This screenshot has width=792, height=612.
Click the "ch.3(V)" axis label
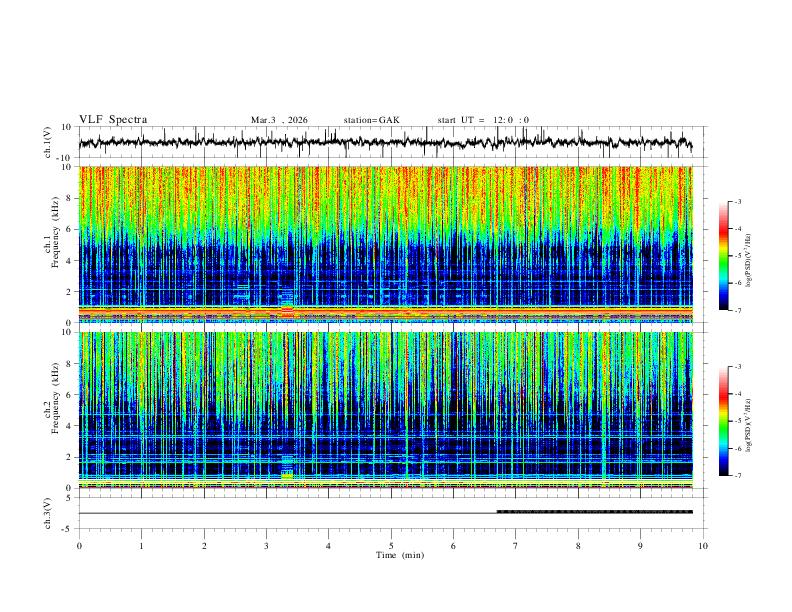[48, 513]
